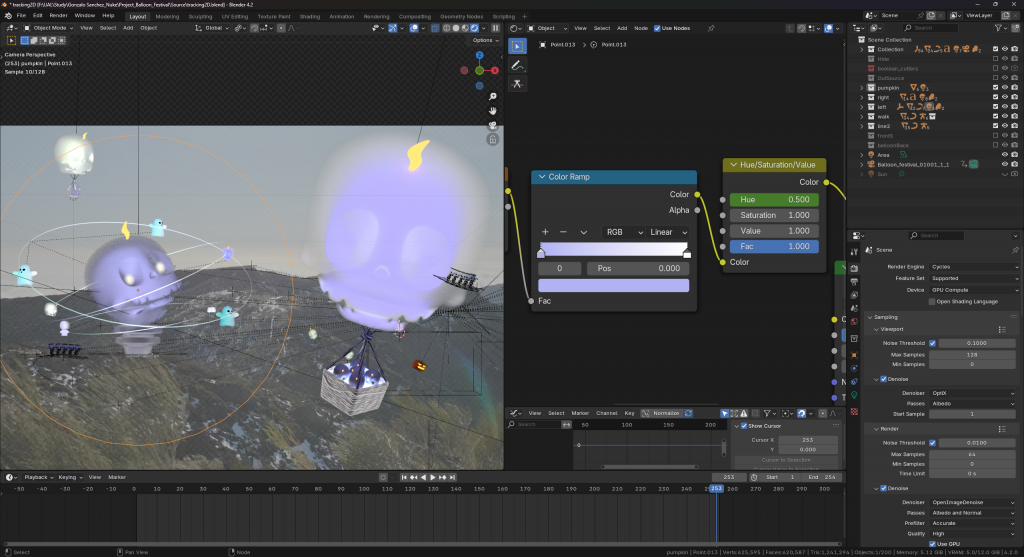Image resolution: width=1024 pixels, height=557 pixels.
Task: Toggle camera view icon in viewport
Action: coord(493,125)
